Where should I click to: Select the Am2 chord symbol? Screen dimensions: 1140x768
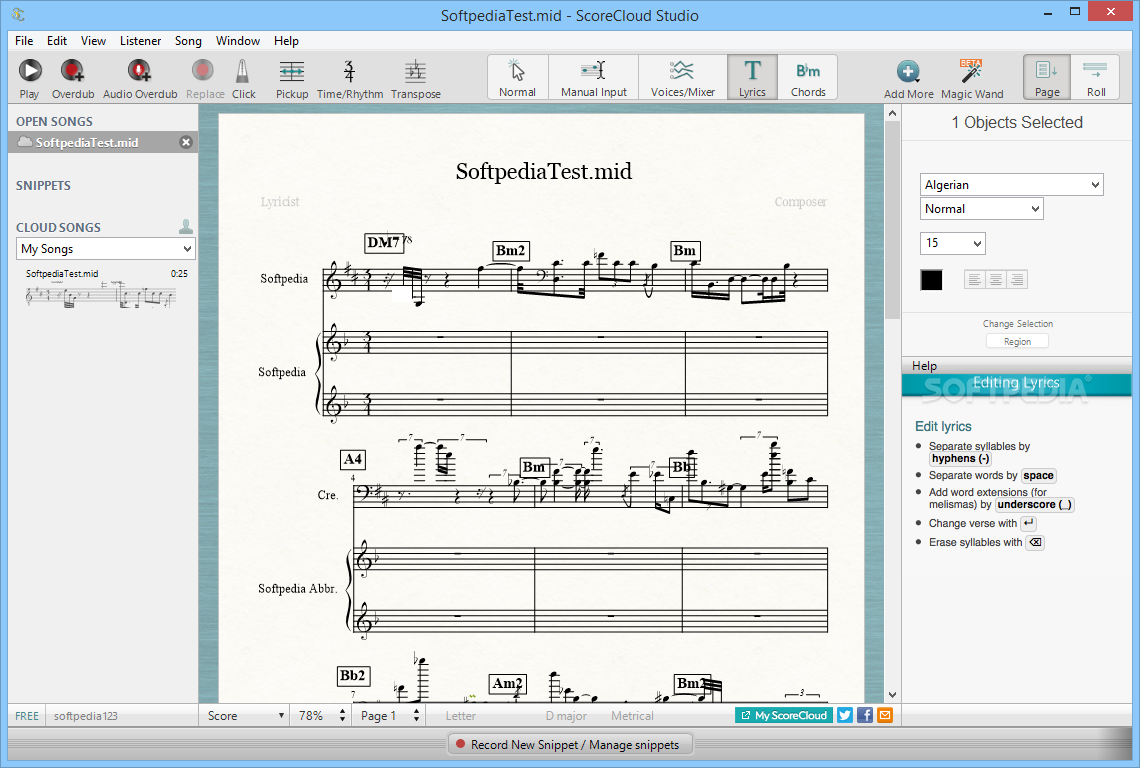pyautogui.click(x=507, y=684)
